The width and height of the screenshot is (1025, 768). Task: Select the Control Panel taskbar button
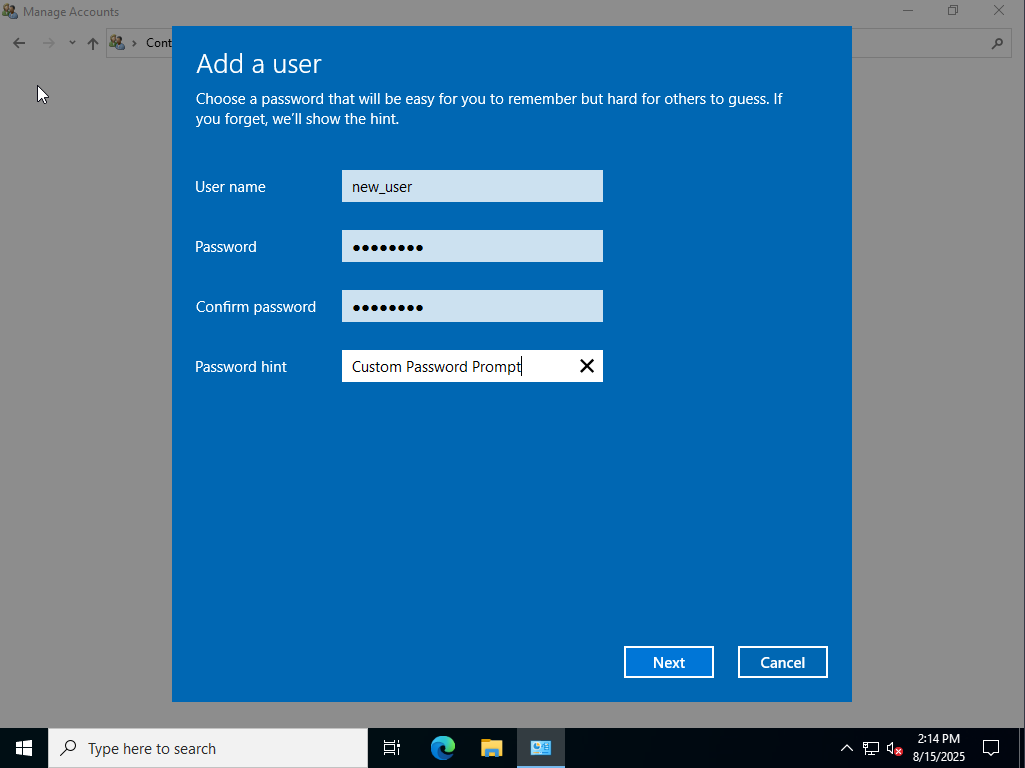(540, 748)
